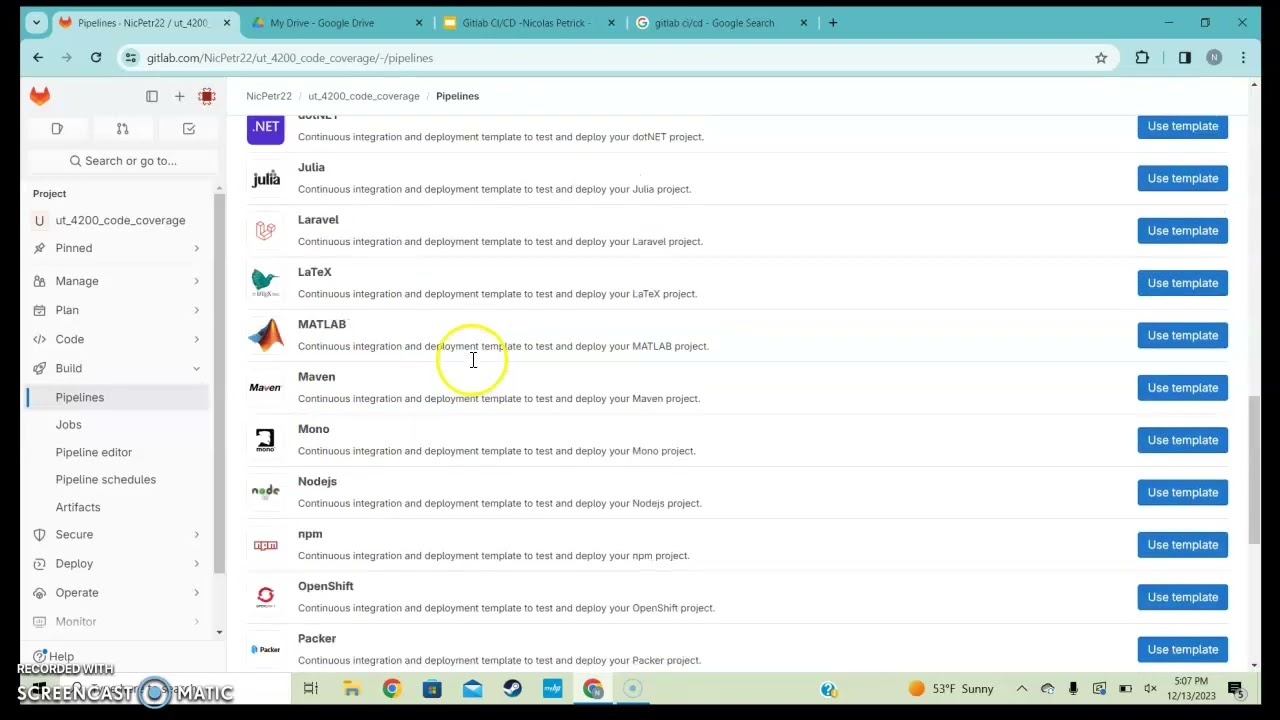The width and height of the screenshot is (1280, 720).
Task: Open a new browser tab
Action: 832,23
